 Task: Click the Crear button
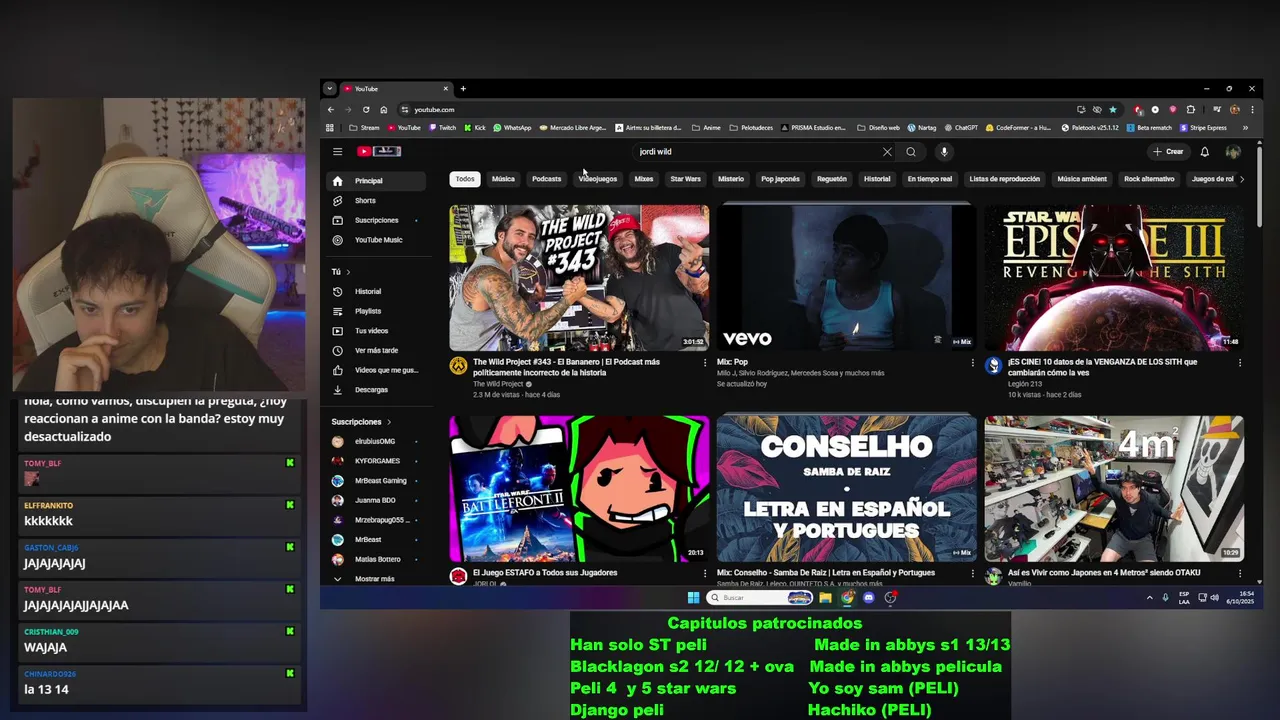click(x=1168, y=152)
